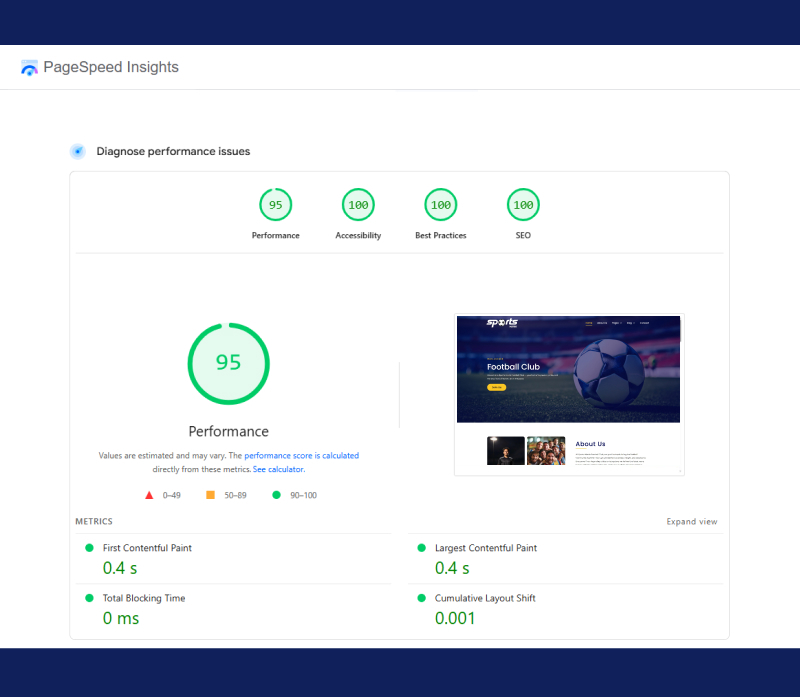Click the red triangle 0–49 legend icon
800x697 pixels.
point(149,495)
